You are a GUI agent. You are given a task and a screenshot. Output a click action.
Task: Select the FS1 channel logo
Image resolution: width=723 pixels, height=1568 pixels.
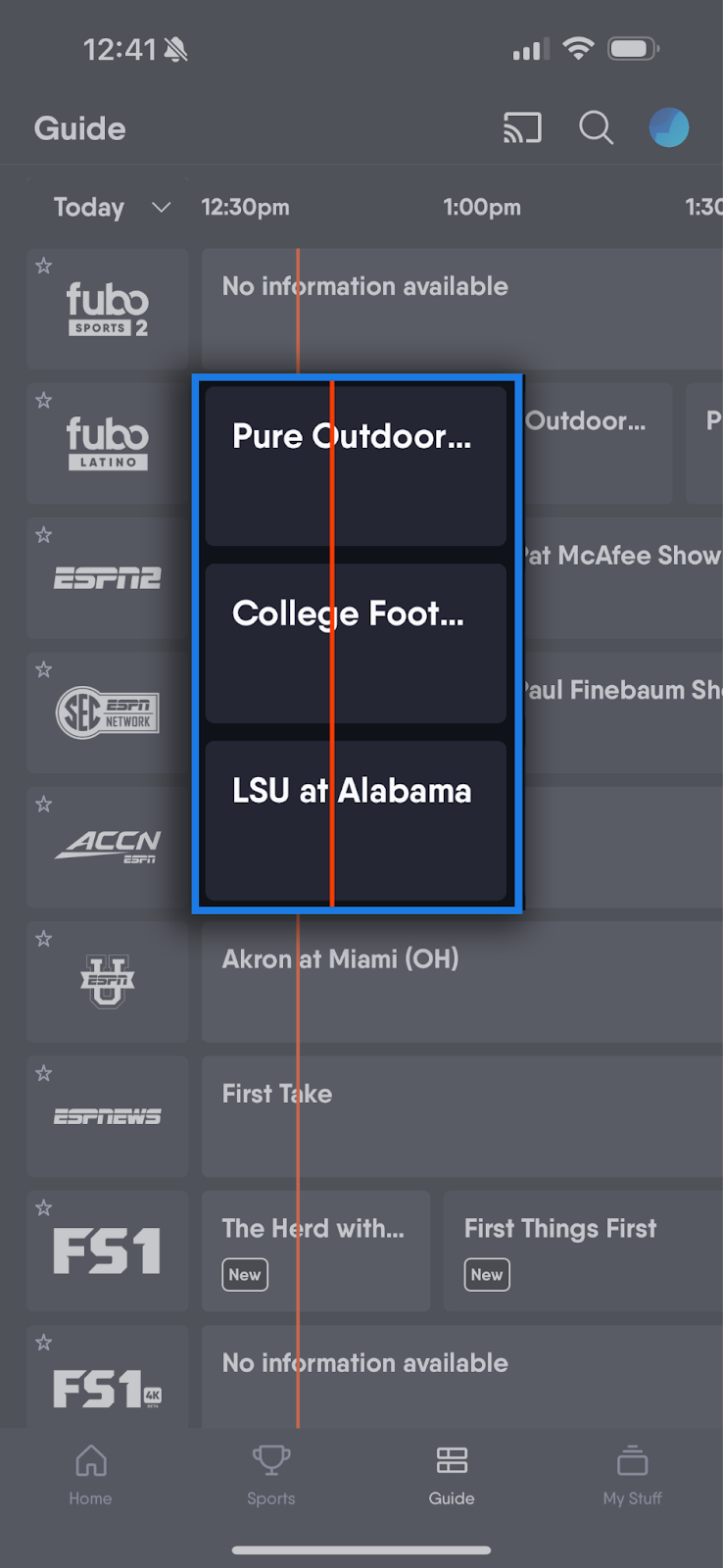[108, 1251]
